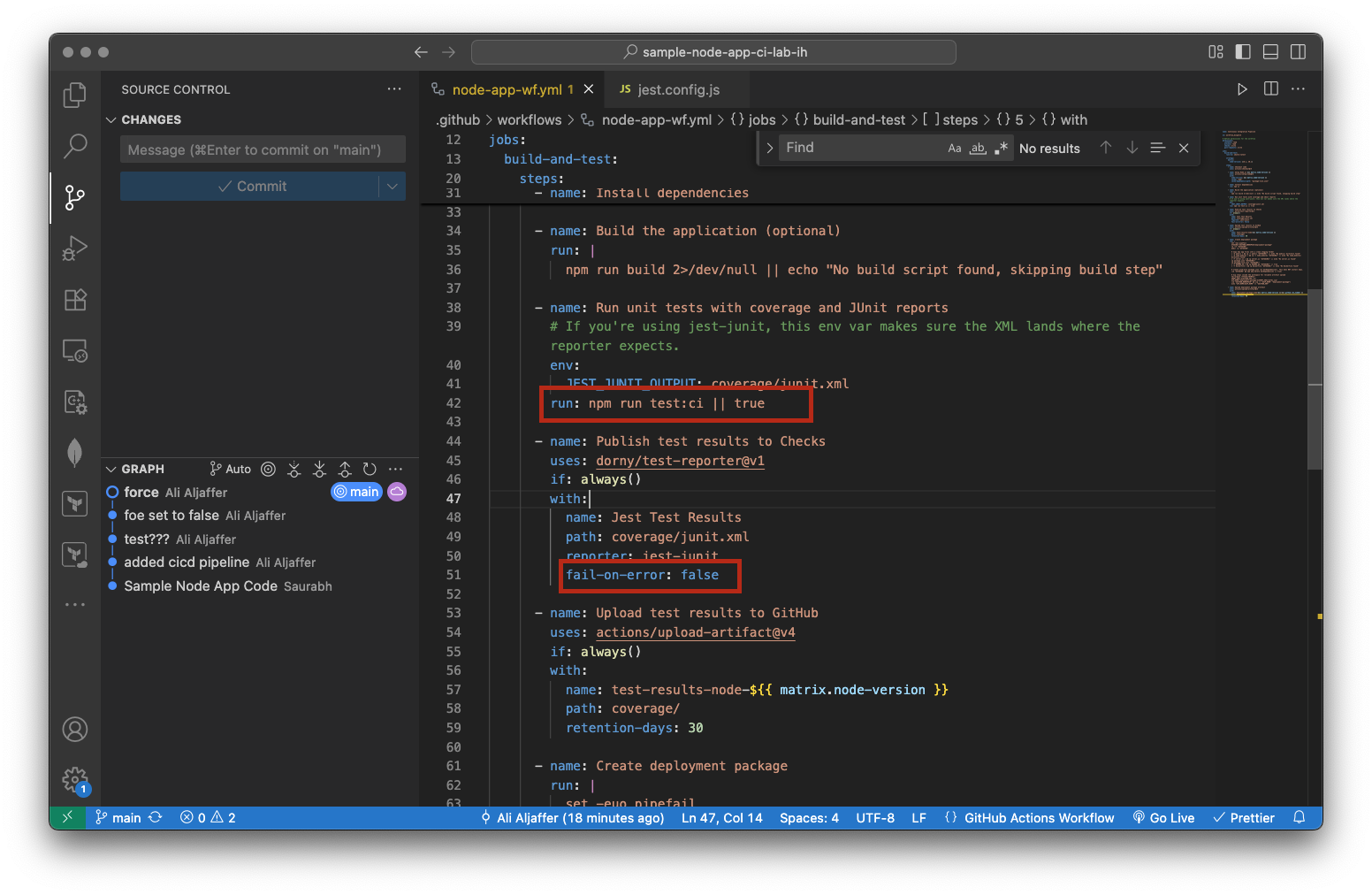Open the MongoDB leaf sidebar icon
Image resolution: width=1372 pixels, height=895 pixels.
(x=74, y=453)
